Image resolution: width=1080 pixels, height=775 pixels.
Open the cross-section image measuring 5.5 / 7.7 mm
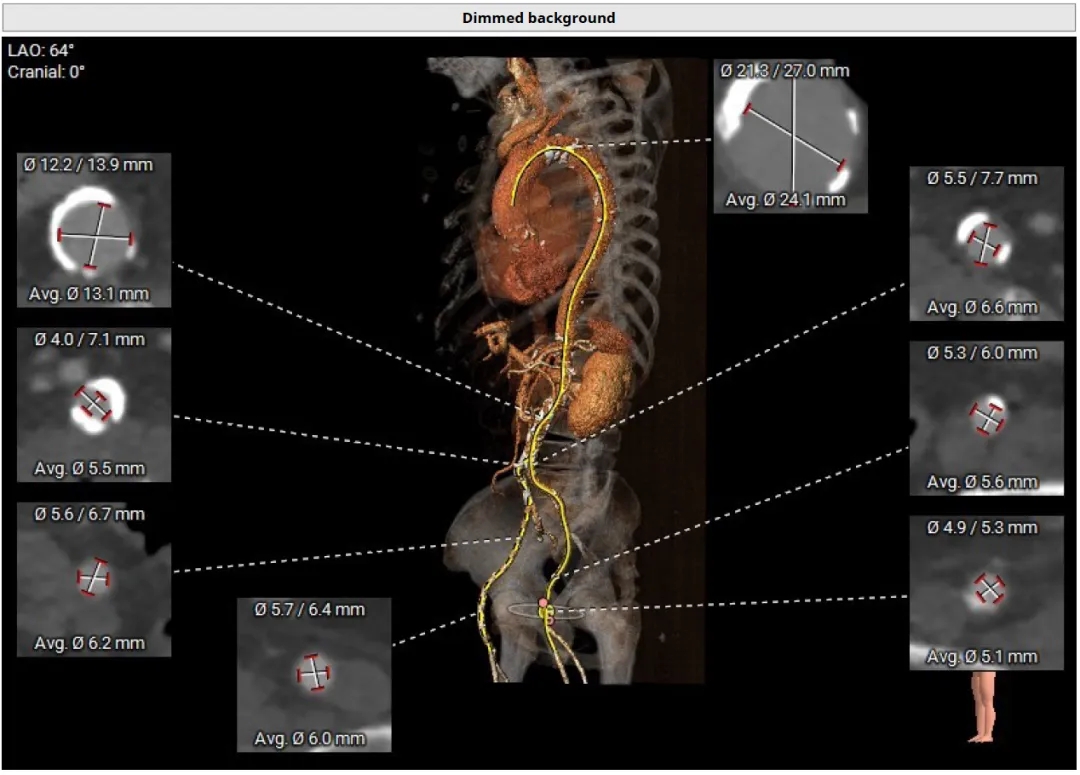[x=986, y=243]
